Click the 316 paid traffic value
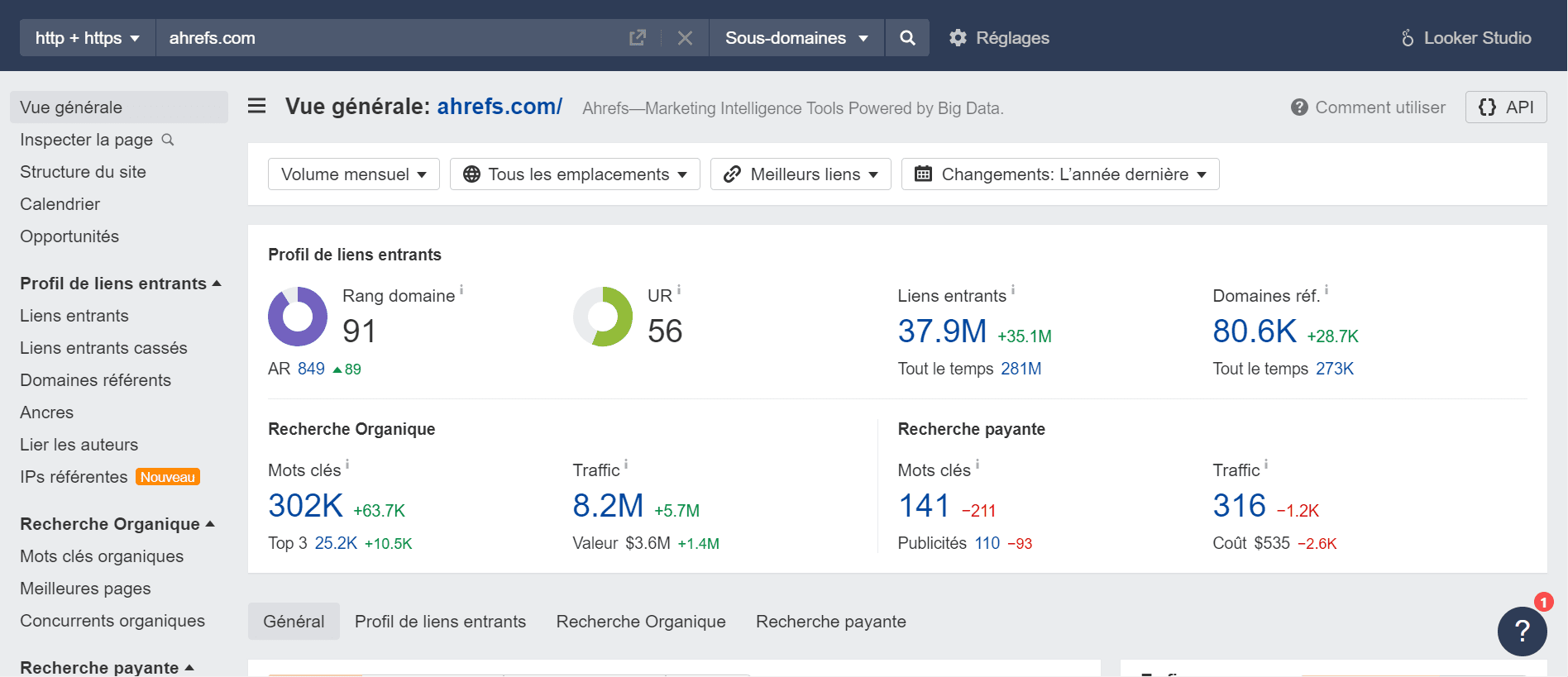 tap(1239, 506)
